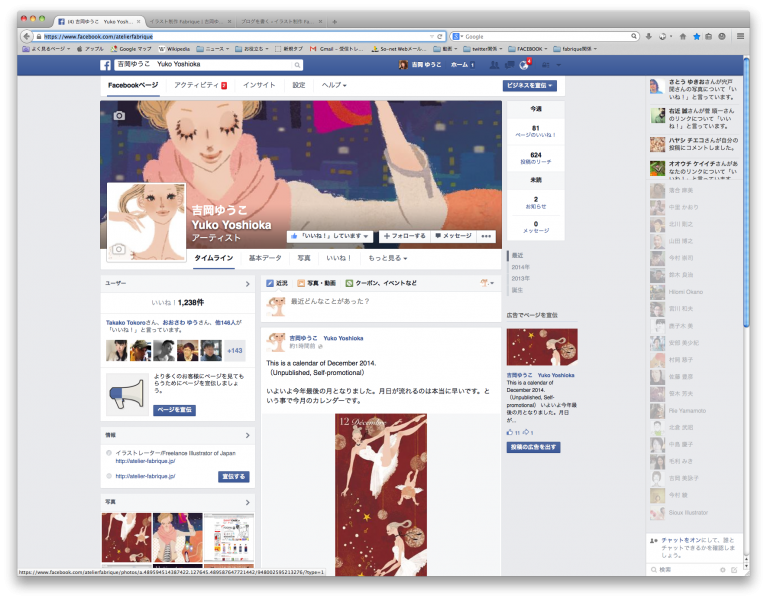
Task: Click the クーポン、イベントなど icon
Action: 349,283
